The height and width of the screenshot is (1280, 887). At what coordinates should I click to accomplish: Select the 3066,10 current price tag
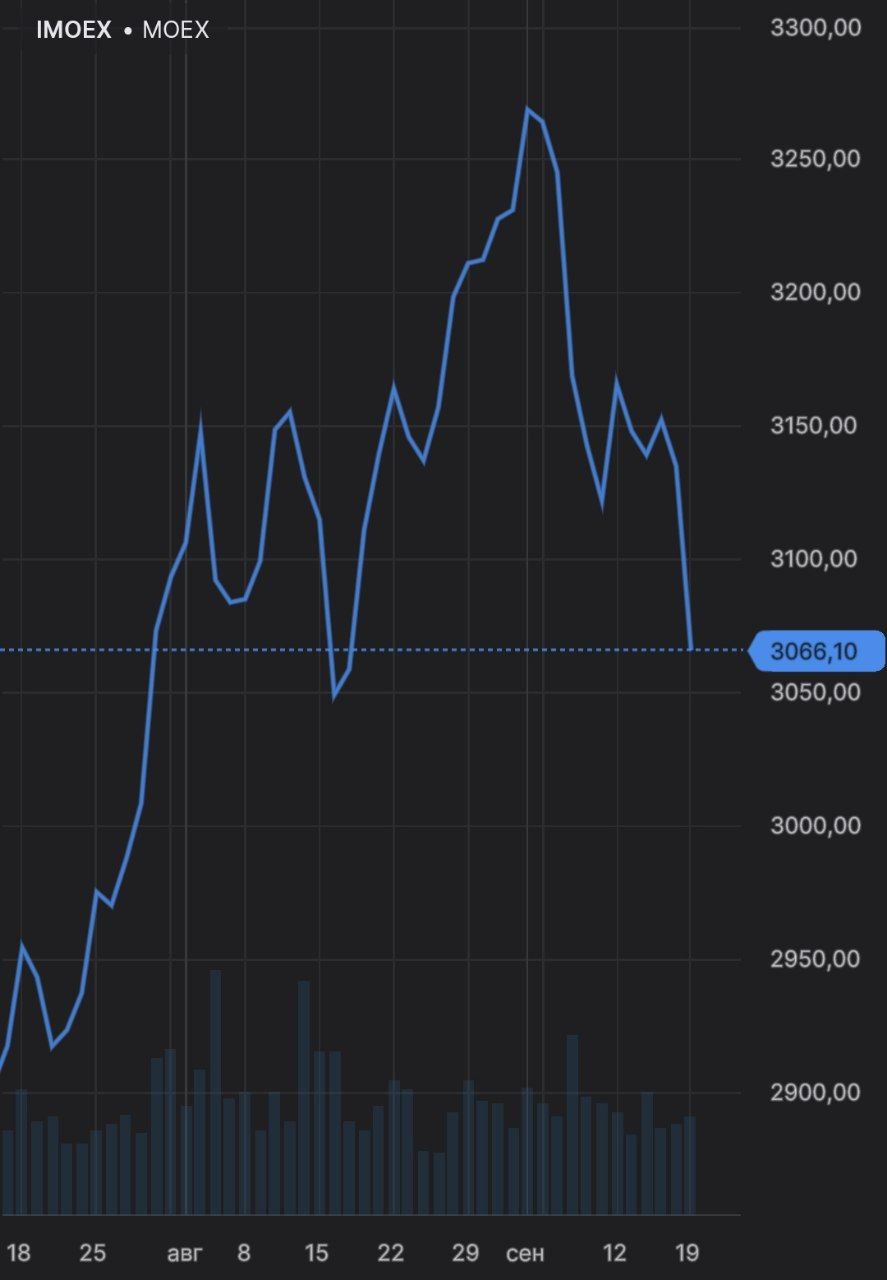click(x=815, y=652)
